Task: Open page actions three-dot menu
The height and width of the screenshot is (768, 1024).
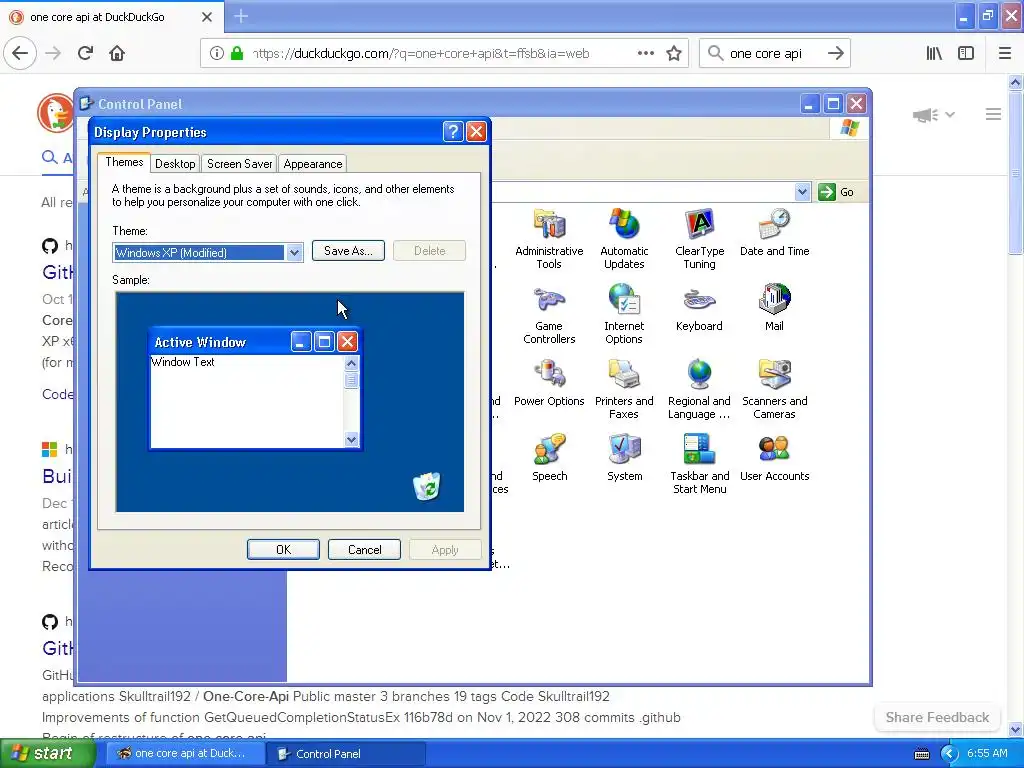Action: pyautogui.click(x=646, y=54)
